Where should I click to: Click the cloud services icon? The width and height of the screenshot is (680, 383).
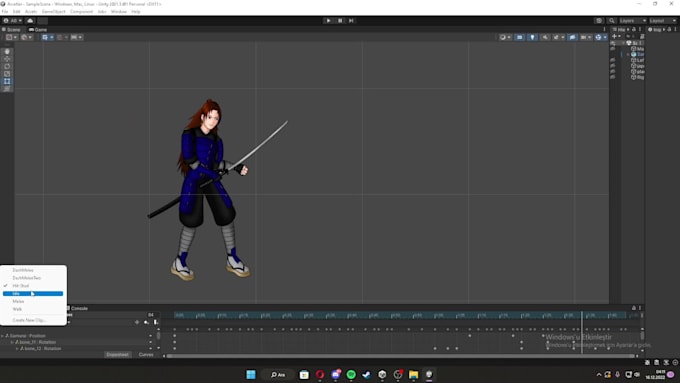30,20
